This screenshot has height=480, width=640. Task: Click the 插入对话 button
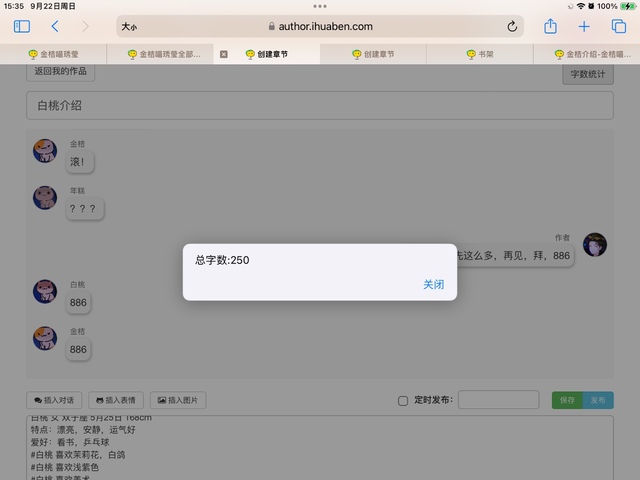[x=54, y=400]
